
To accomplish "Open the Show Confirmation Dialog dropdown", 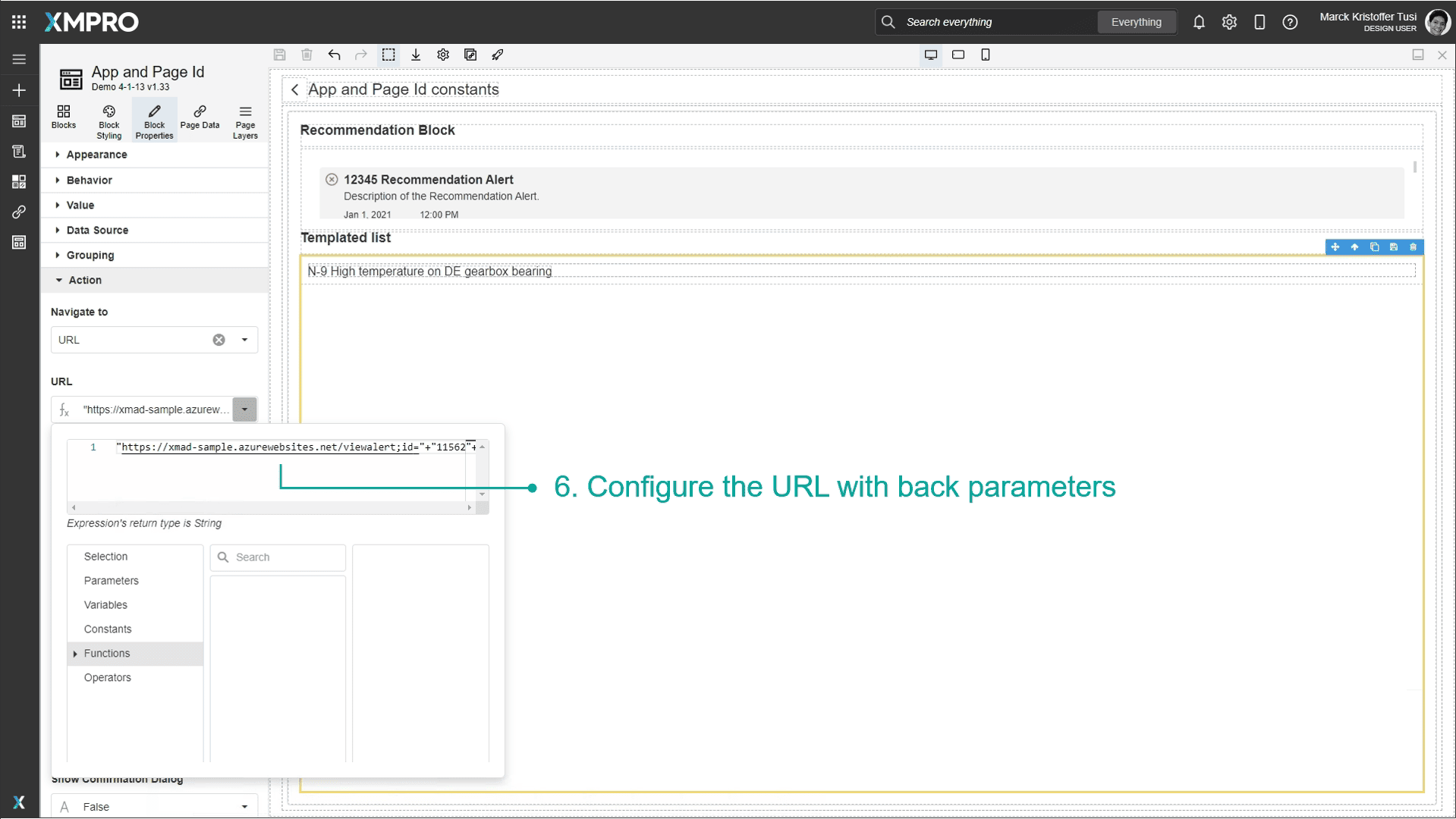I will (244, 806).
